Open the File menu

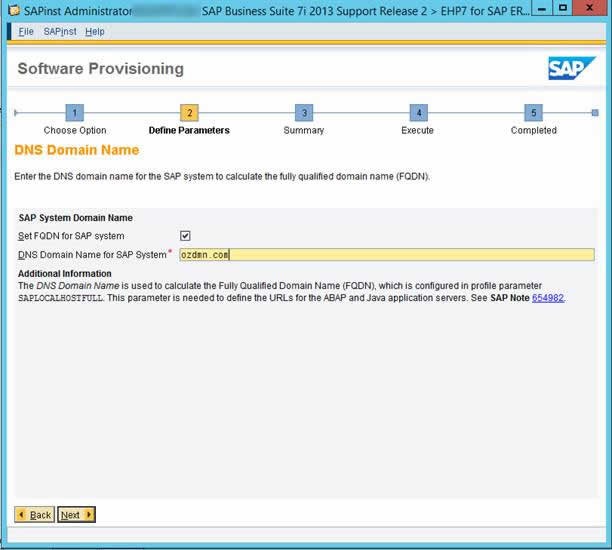click(x=26, y=32)
